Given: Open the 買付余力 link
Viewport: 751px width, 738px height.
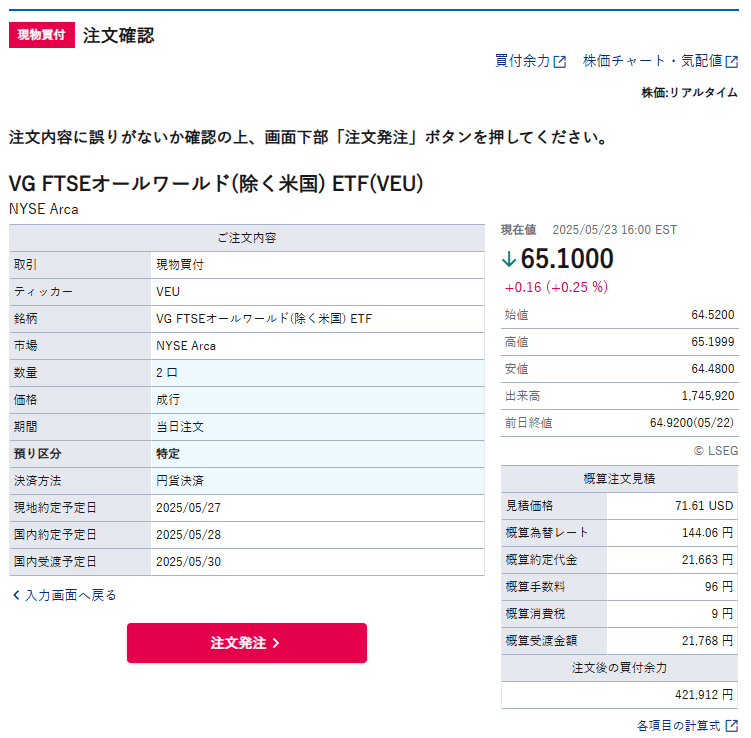Looking at the screenshot, I should coord(522,61).
